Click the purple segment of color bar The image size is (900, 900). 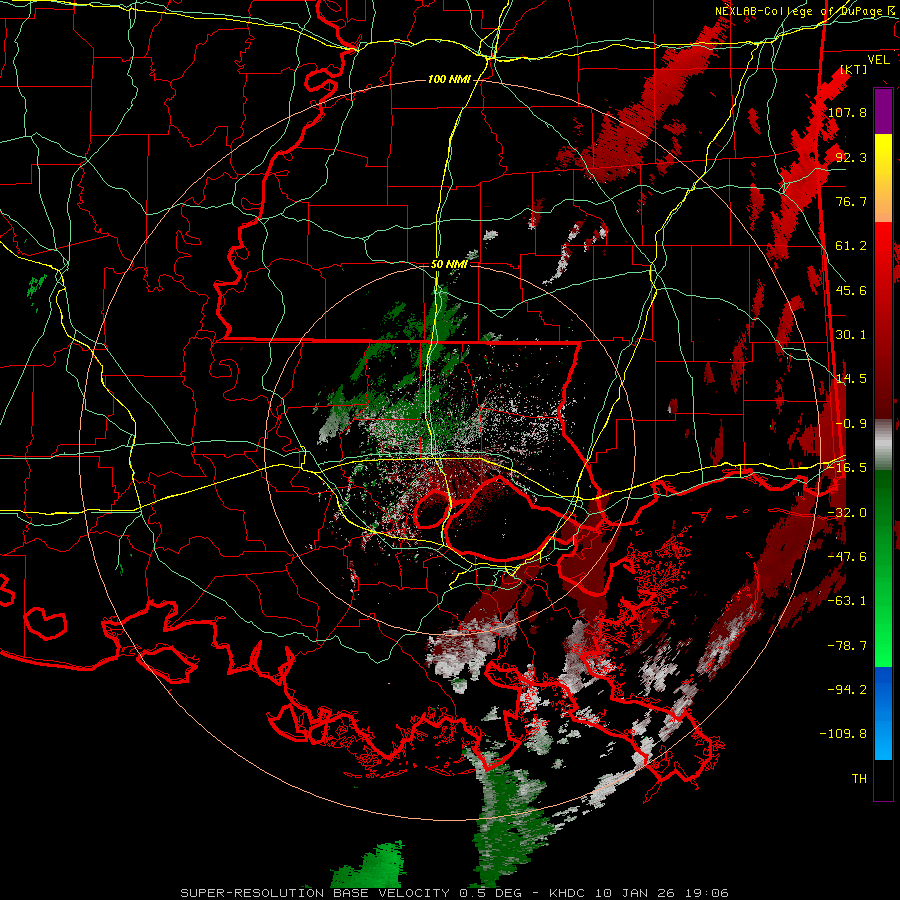[x=883, y=112]
